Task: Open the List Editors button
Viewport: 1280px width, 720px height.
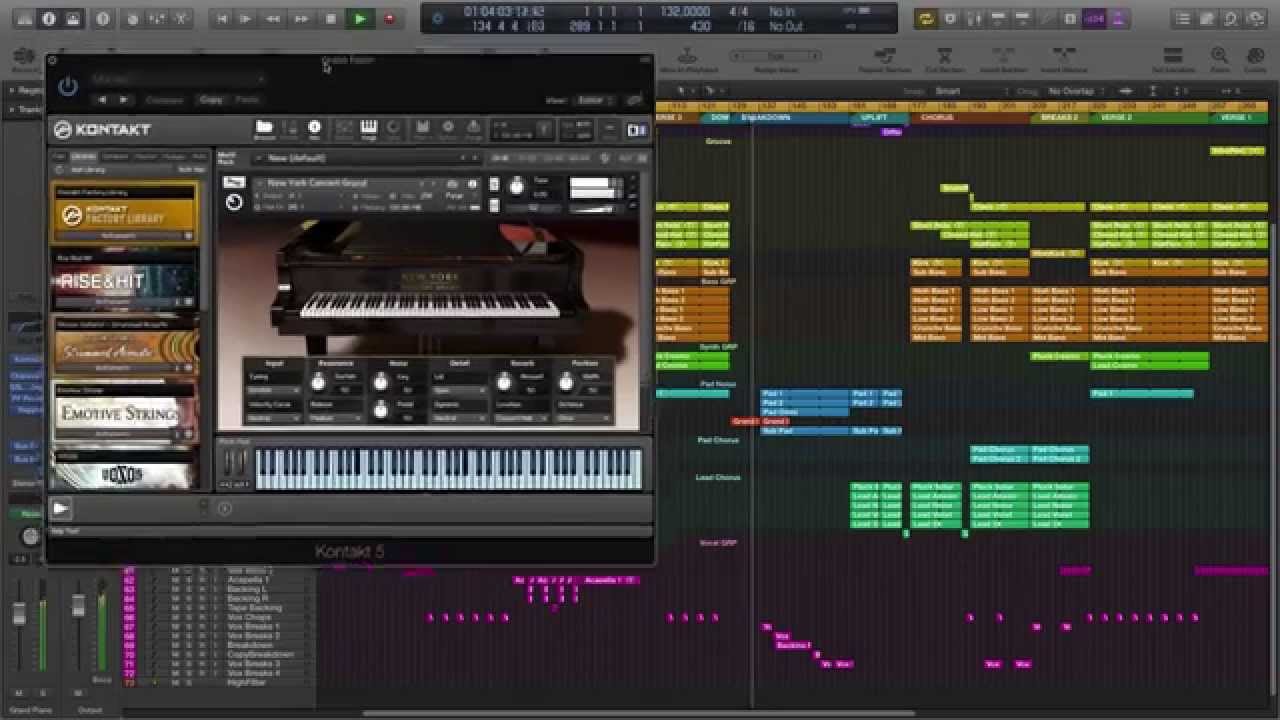Action: (x=1183, y=18)
